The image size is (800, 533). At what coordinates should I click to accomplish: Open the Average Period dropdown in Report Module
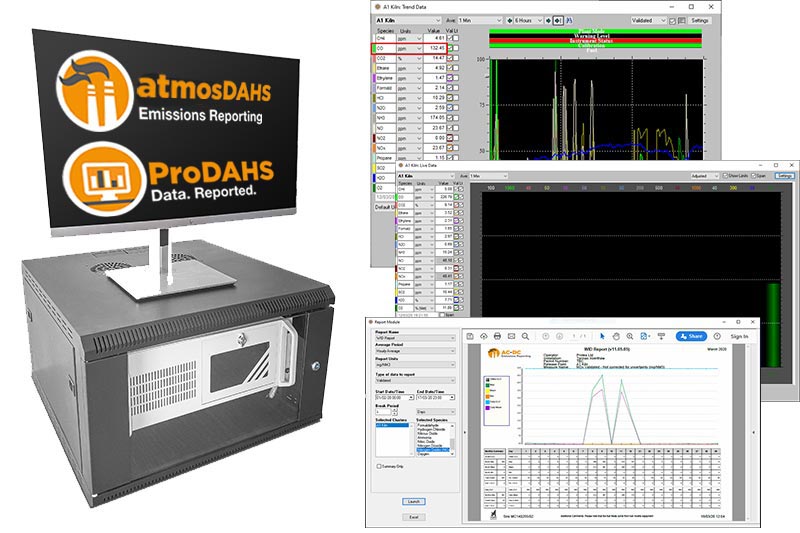coord(415,351)
